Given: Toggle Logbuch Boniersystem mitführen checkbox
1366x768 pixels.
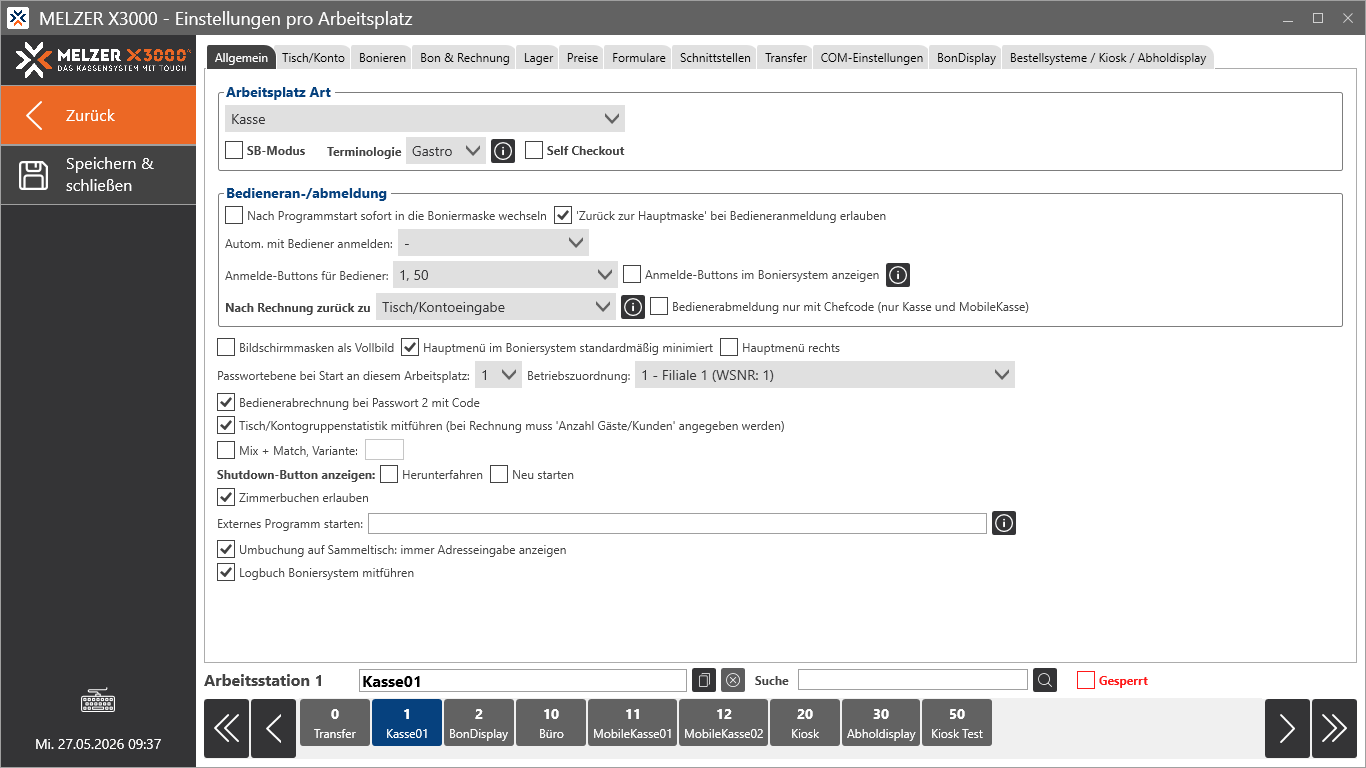Looking at the screenshot, I should (226, 573).
